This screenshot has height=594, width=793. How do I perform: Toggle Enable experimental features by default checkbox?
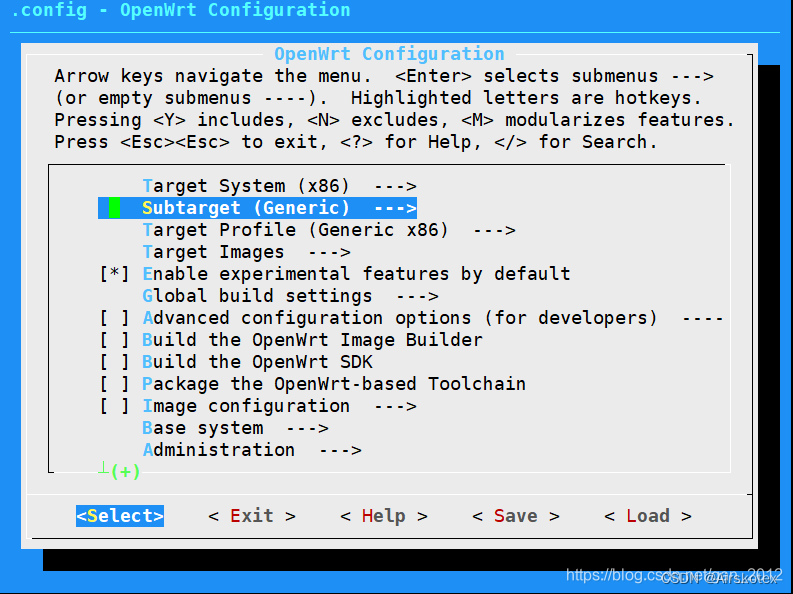click(x=114, y=274)
